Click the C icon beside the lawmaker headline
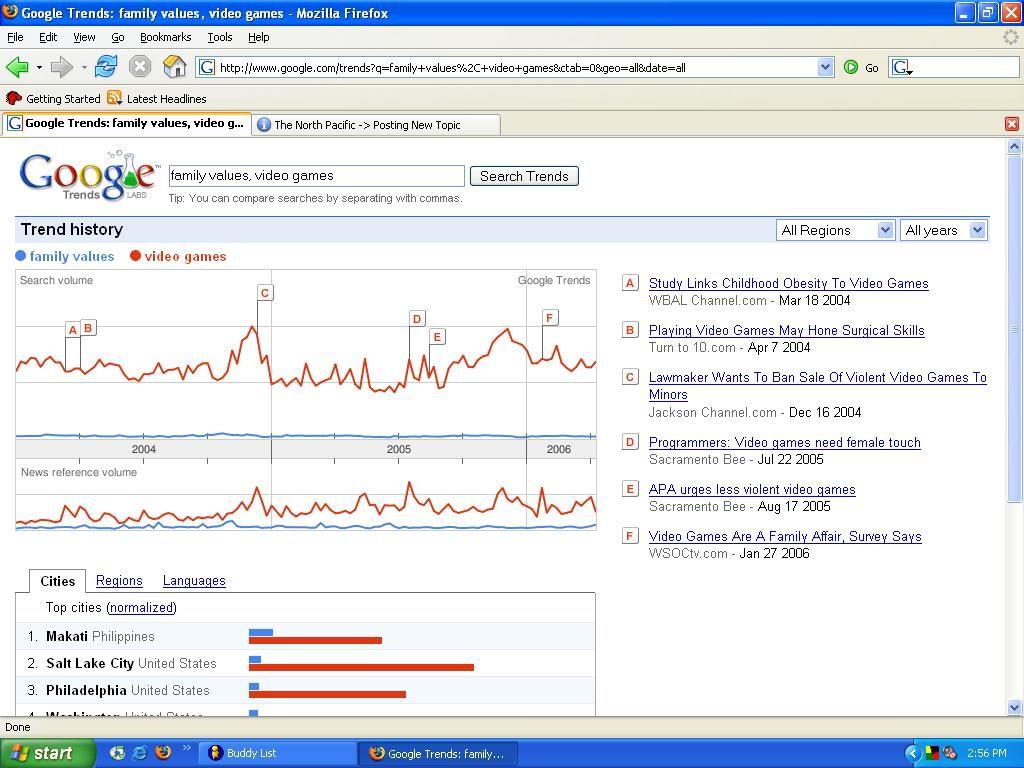This screenshot has width=1024, height=768. 630,377
